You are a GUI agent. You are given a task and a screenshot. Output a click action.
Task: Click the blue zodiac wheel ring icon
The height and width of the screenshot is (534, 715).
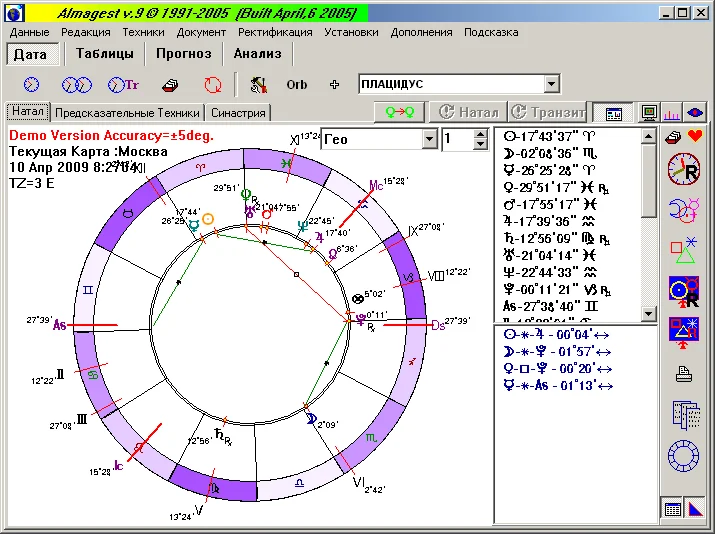tap(684, 457)
